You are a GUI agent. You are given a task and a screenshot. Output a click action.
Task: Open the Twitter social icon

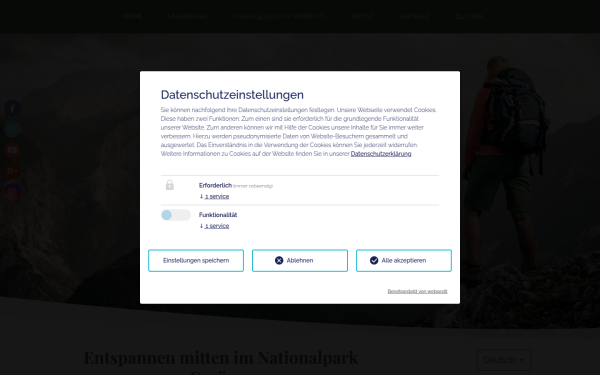pyautogui.click(x=12, y=129)
